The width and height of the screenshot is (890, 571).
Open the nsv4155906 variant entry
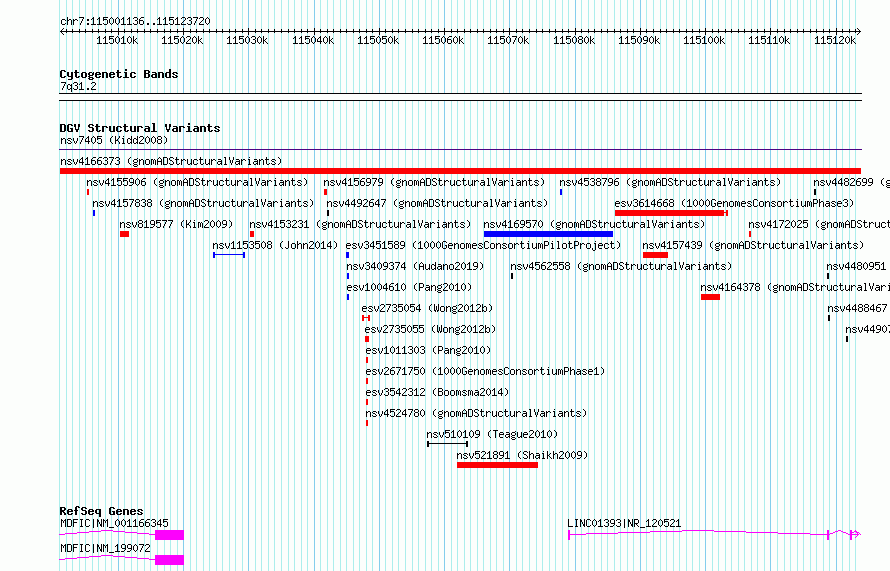[197, 182]
